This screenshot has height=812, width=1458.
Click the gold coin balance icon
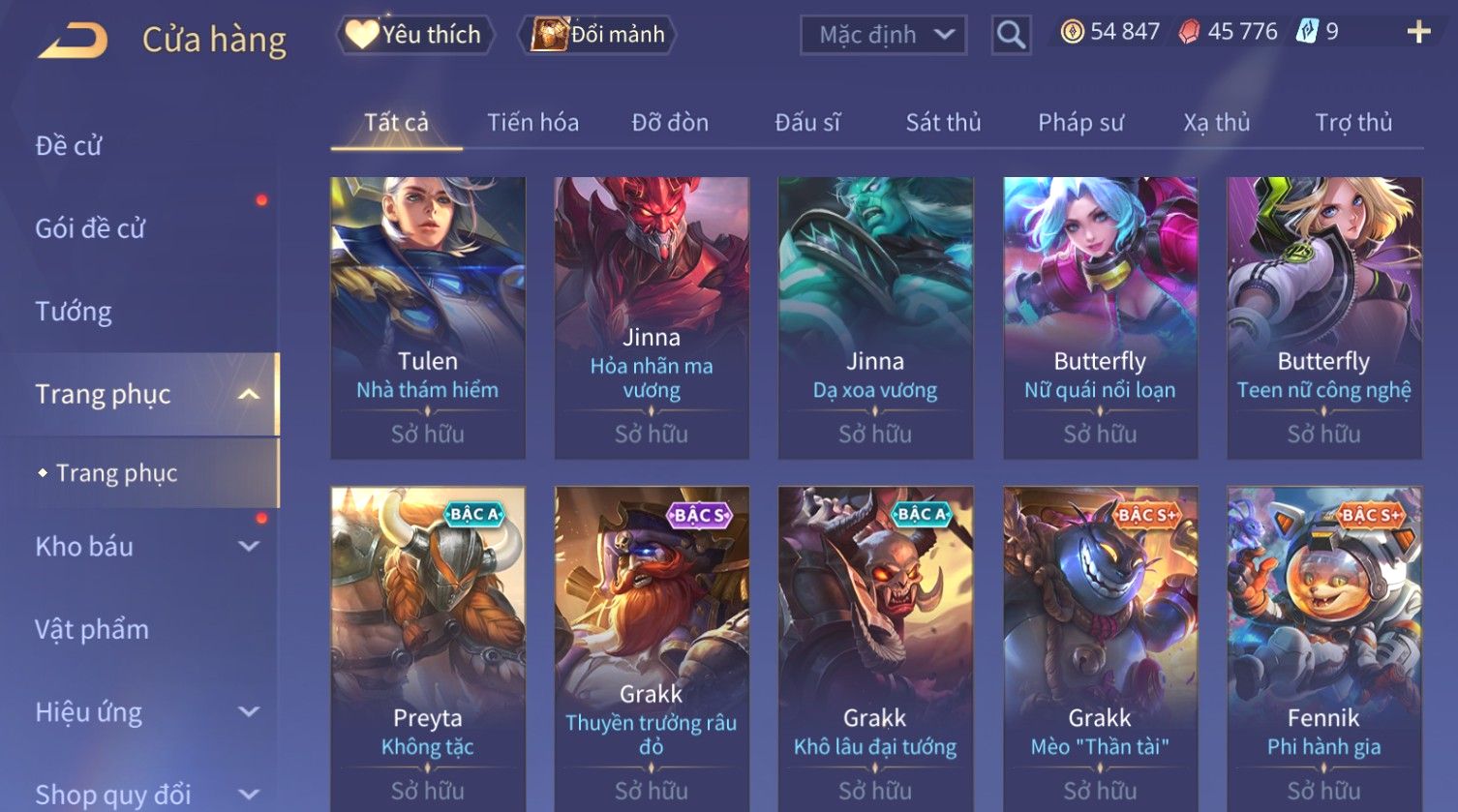1072,33
